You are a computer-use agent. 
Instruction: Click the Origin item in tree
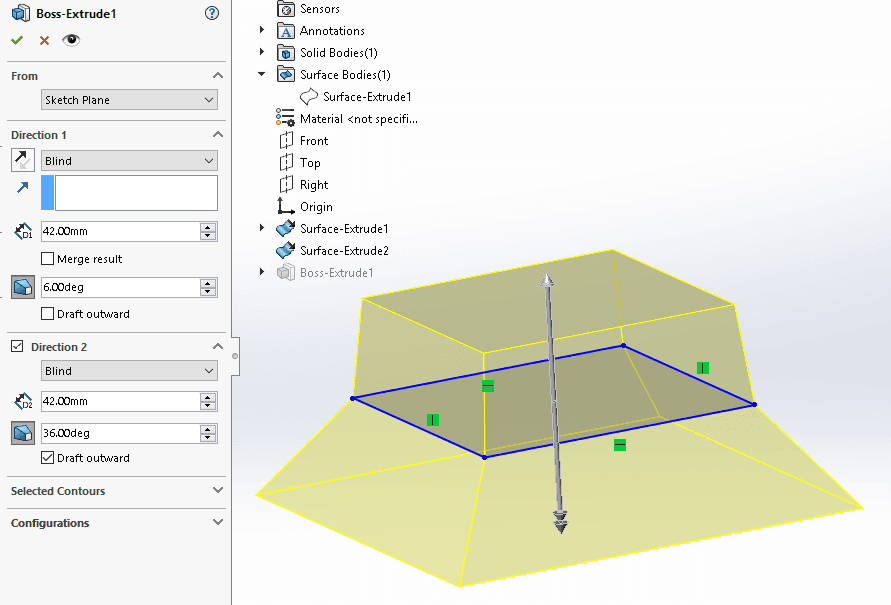316,207
